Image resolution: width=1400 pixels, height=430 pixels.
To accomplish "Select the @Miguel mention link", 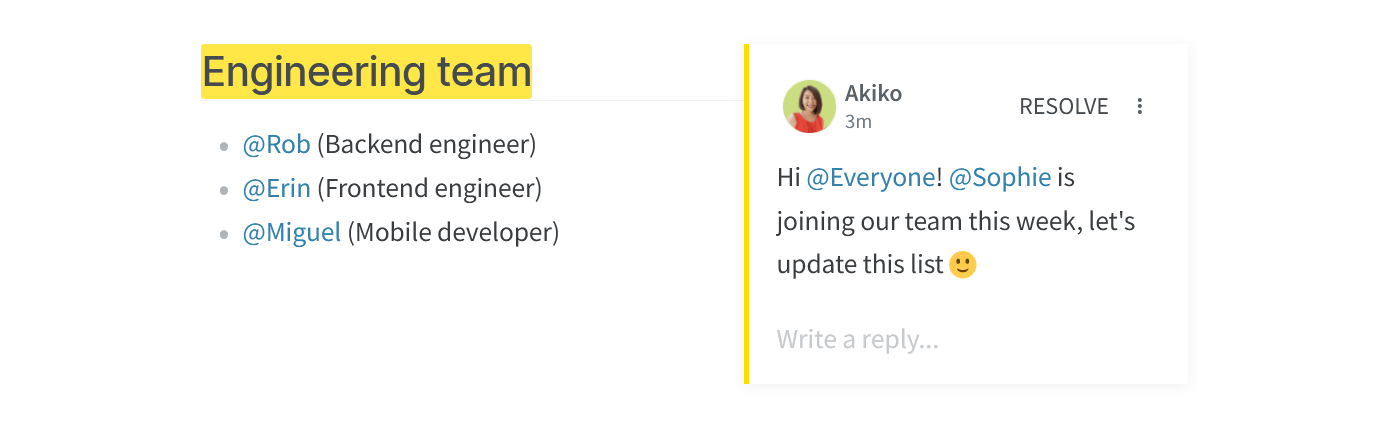I will tap(292, 233).
